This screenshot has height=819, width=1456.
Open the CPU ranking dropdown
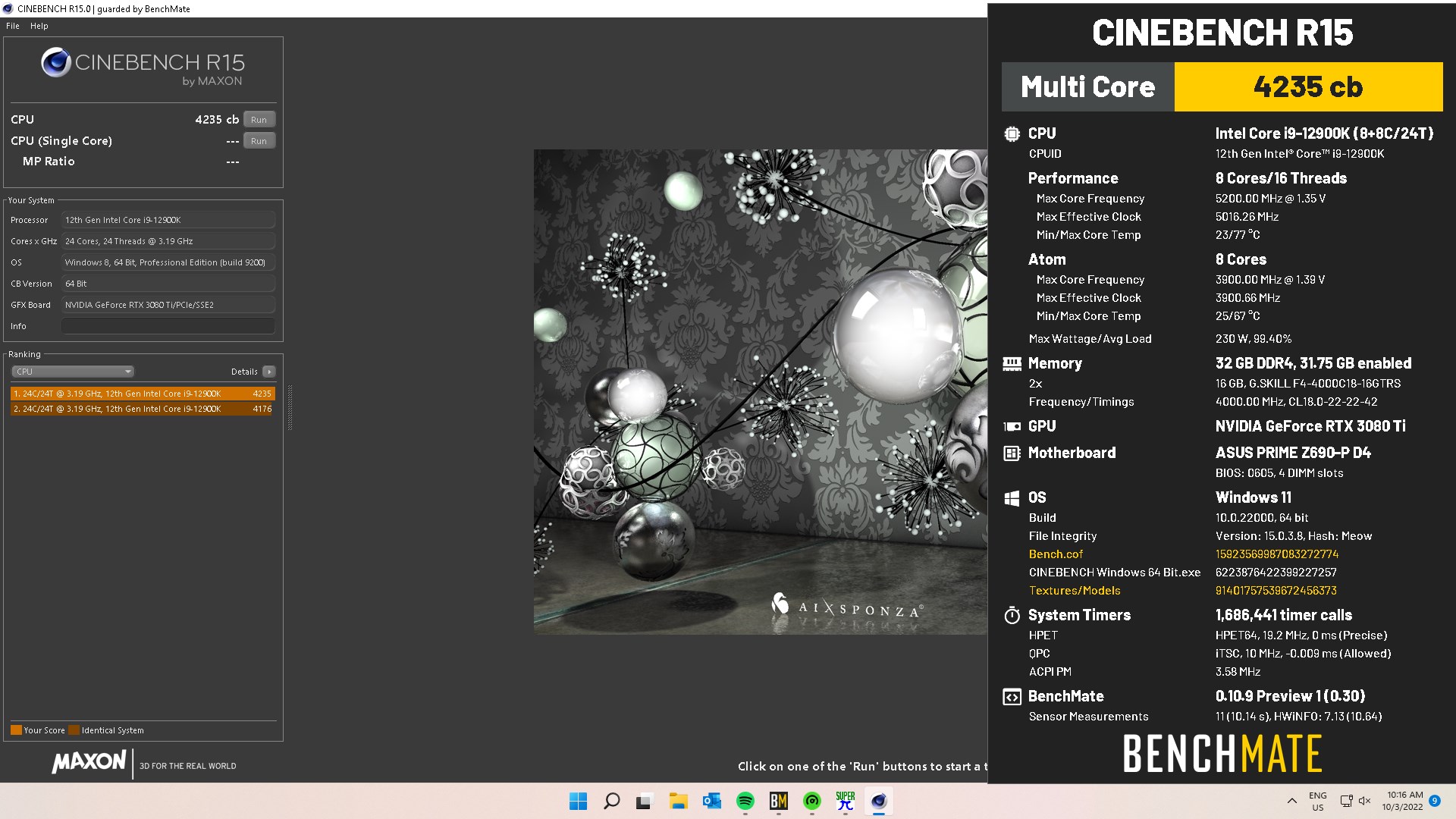click(73, 372)
